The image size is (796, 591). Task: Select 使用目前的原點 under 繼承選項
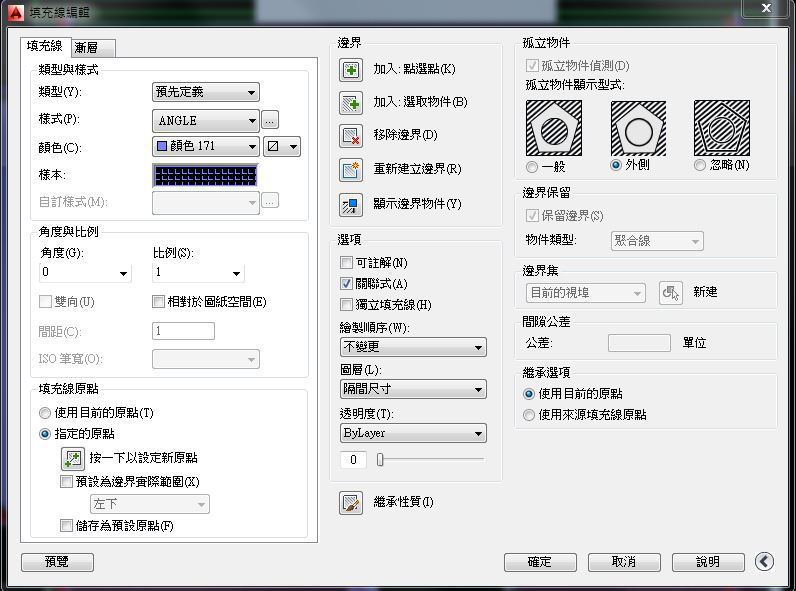(x=528, y=393)
